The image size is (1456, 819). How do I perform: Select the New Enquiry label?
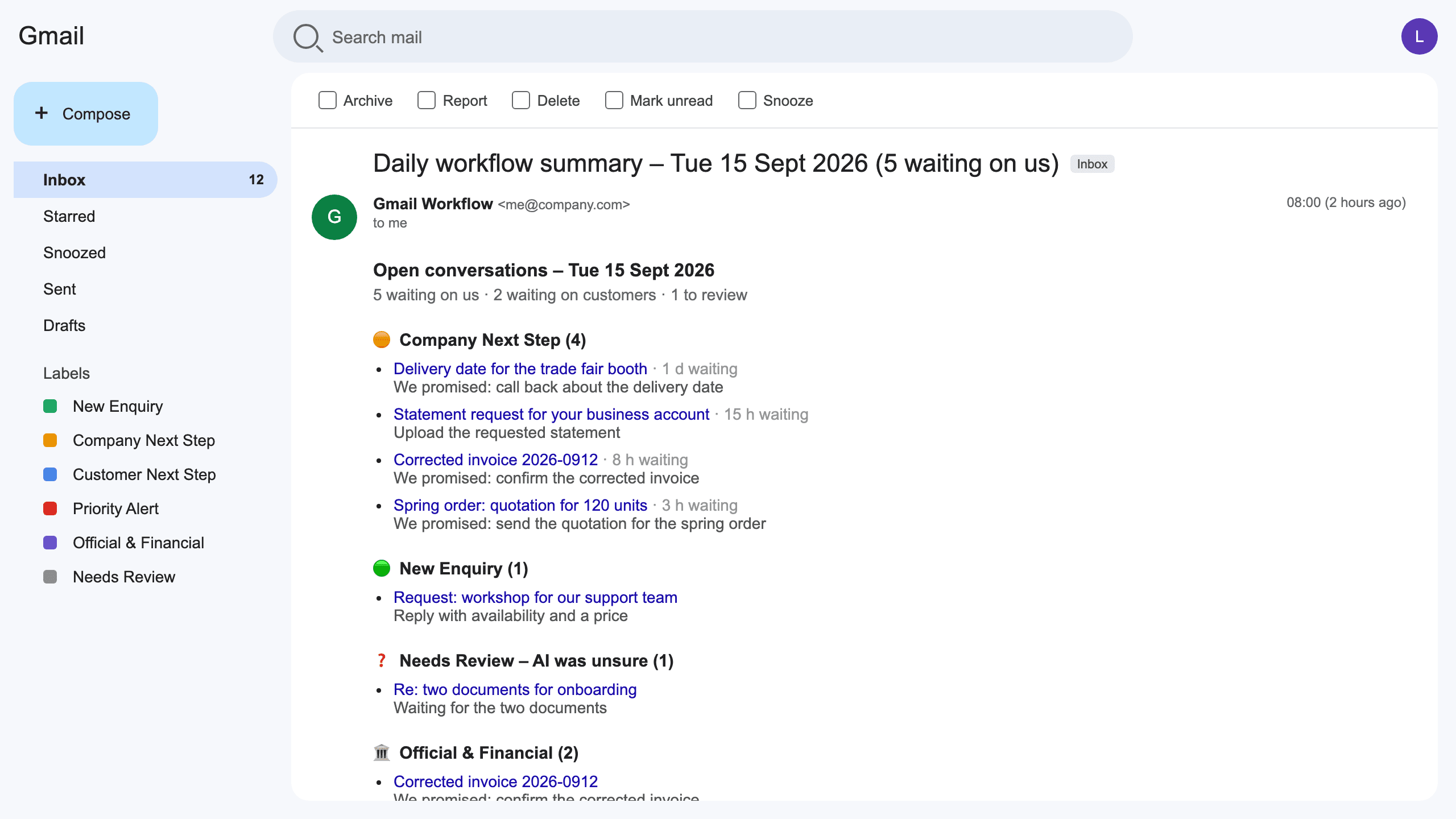point(118,406)
